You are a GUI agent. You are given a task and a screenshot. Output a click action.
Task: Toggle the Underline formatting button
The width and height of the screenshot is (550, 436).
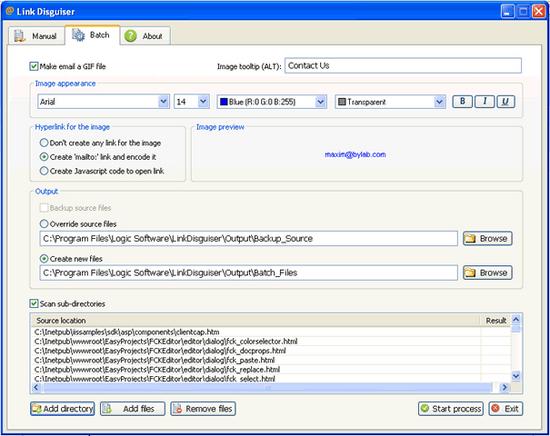pos(505,102)
